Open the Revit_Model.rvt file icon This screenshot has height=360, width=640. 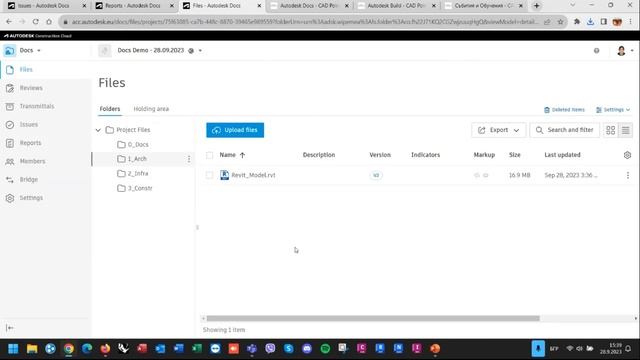pyautogui.click(x=224, y=175)
